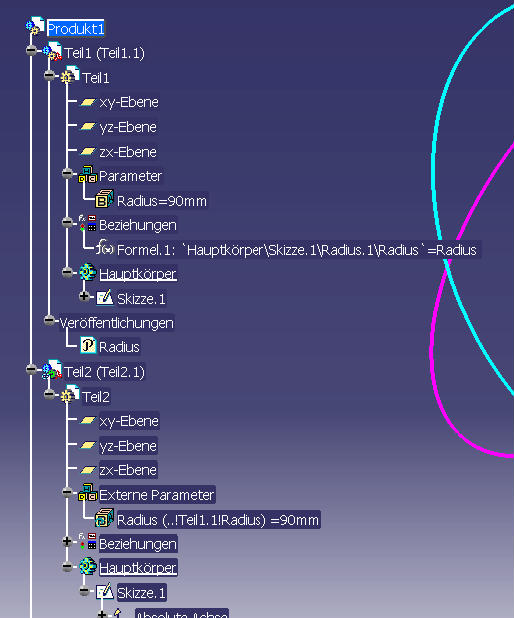Select the yz-Ebene item under Teil2
The width and height of the screenshot is (514, 618).
[x=128, y=446]
